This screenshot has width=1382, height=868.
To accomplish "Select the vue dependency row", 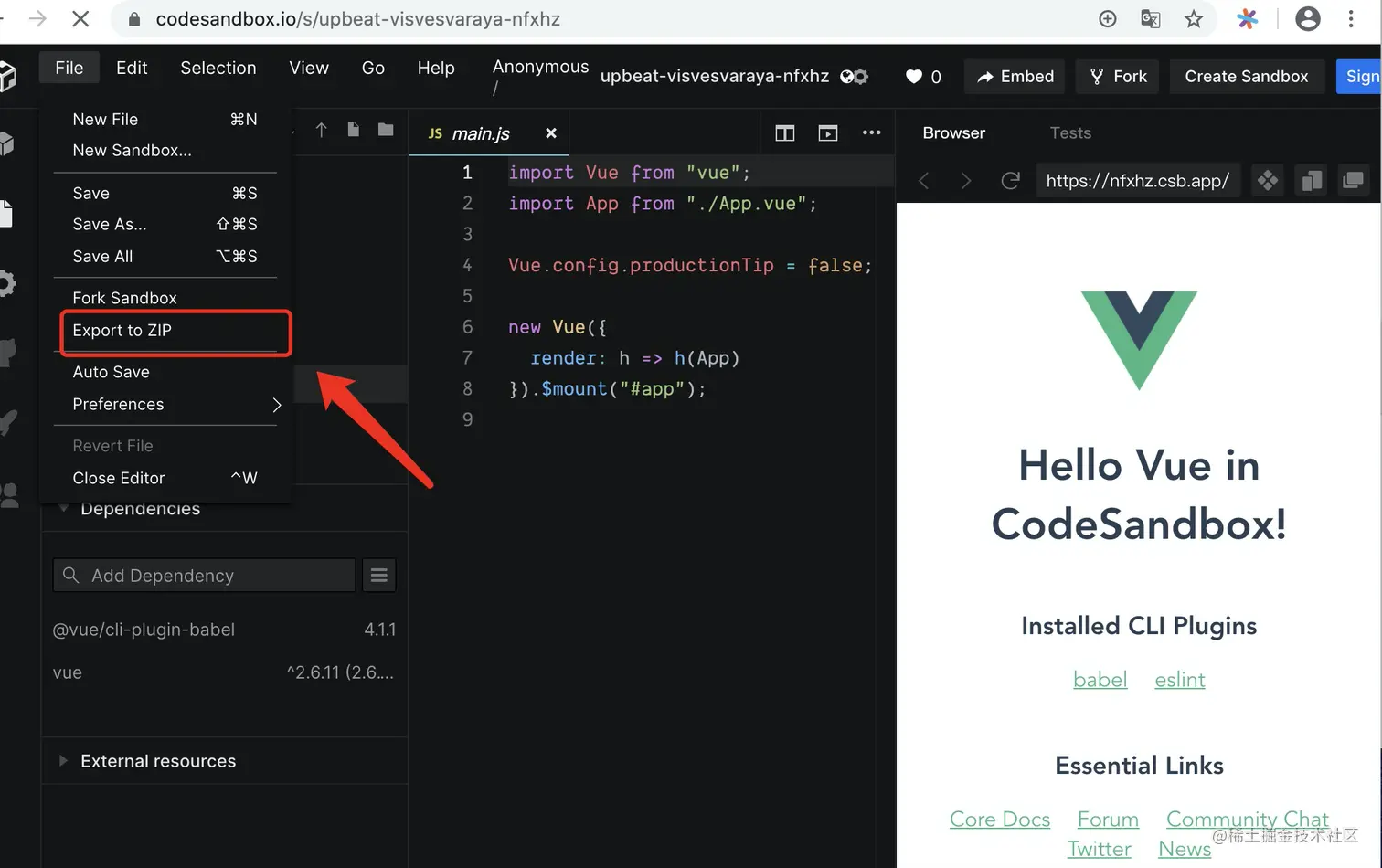I will click(x=224, y=672).
